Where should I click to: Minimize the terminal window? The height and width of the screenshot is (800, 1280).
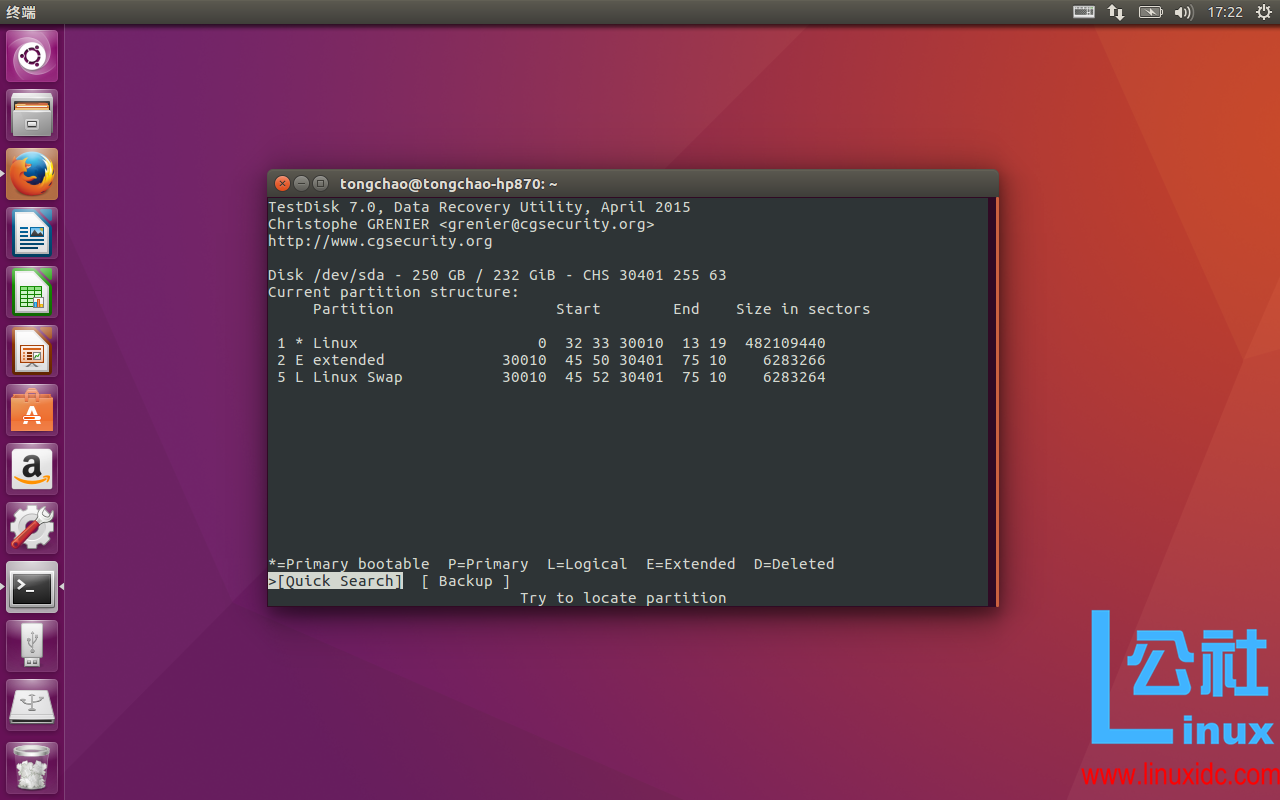[x=301, y=183]
